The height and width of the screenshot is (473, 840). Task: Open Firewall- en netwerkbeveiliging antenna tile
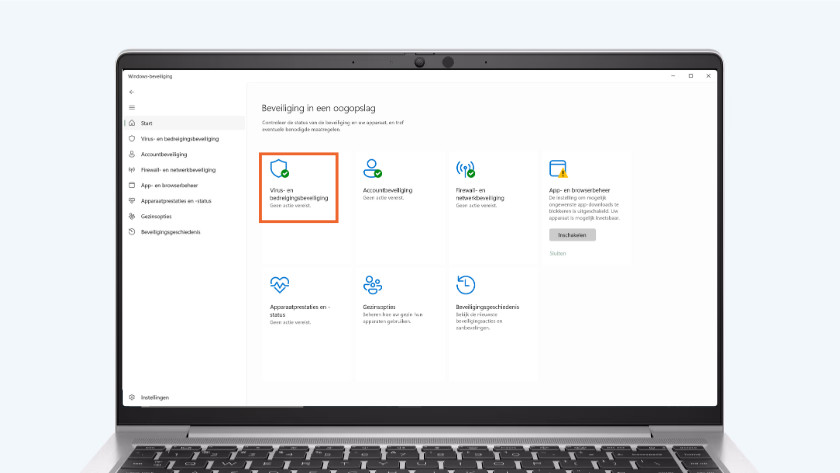[x=465, y=168]
